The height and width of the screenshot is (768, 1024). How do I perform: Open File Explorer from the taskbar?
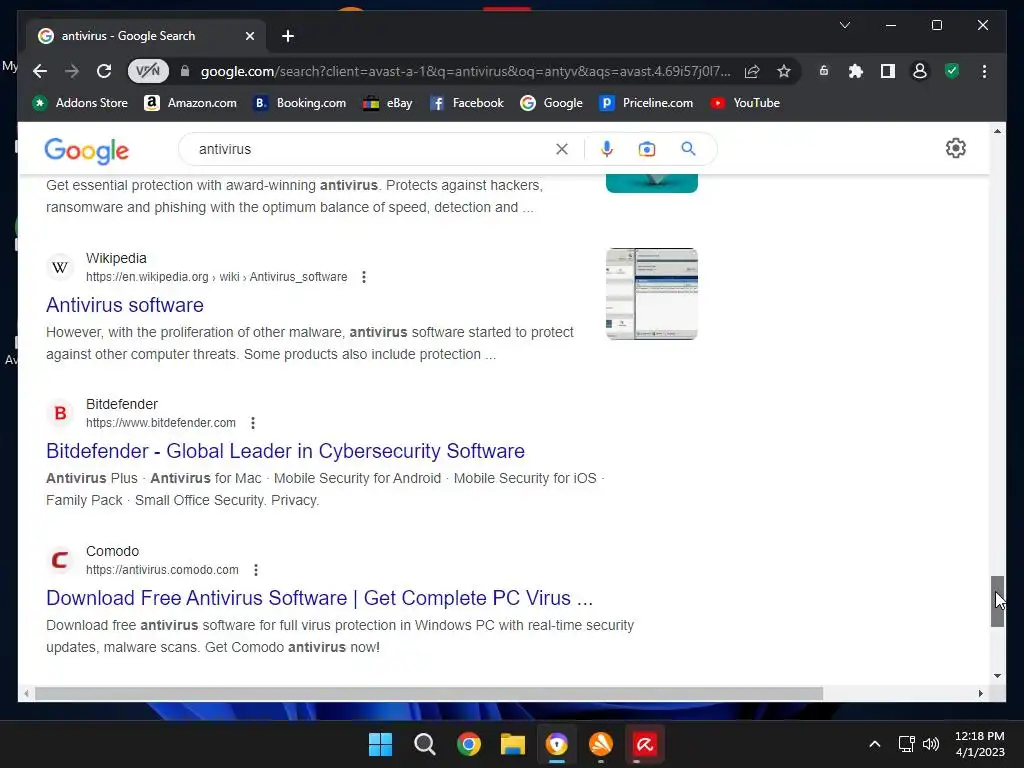[x=513, y=744]
